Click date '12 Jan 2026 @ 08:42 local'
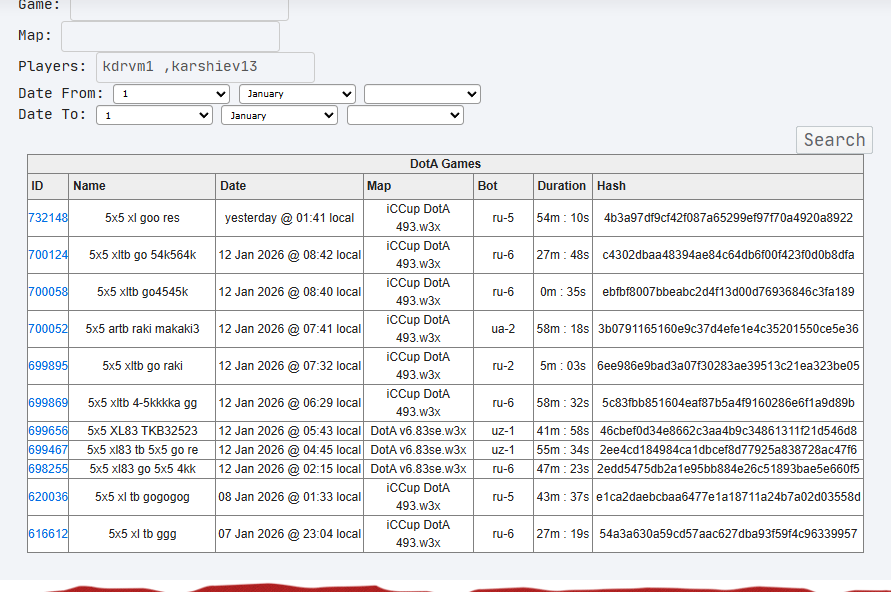Viewport: 891px width, 592px height. coord(289,255)
